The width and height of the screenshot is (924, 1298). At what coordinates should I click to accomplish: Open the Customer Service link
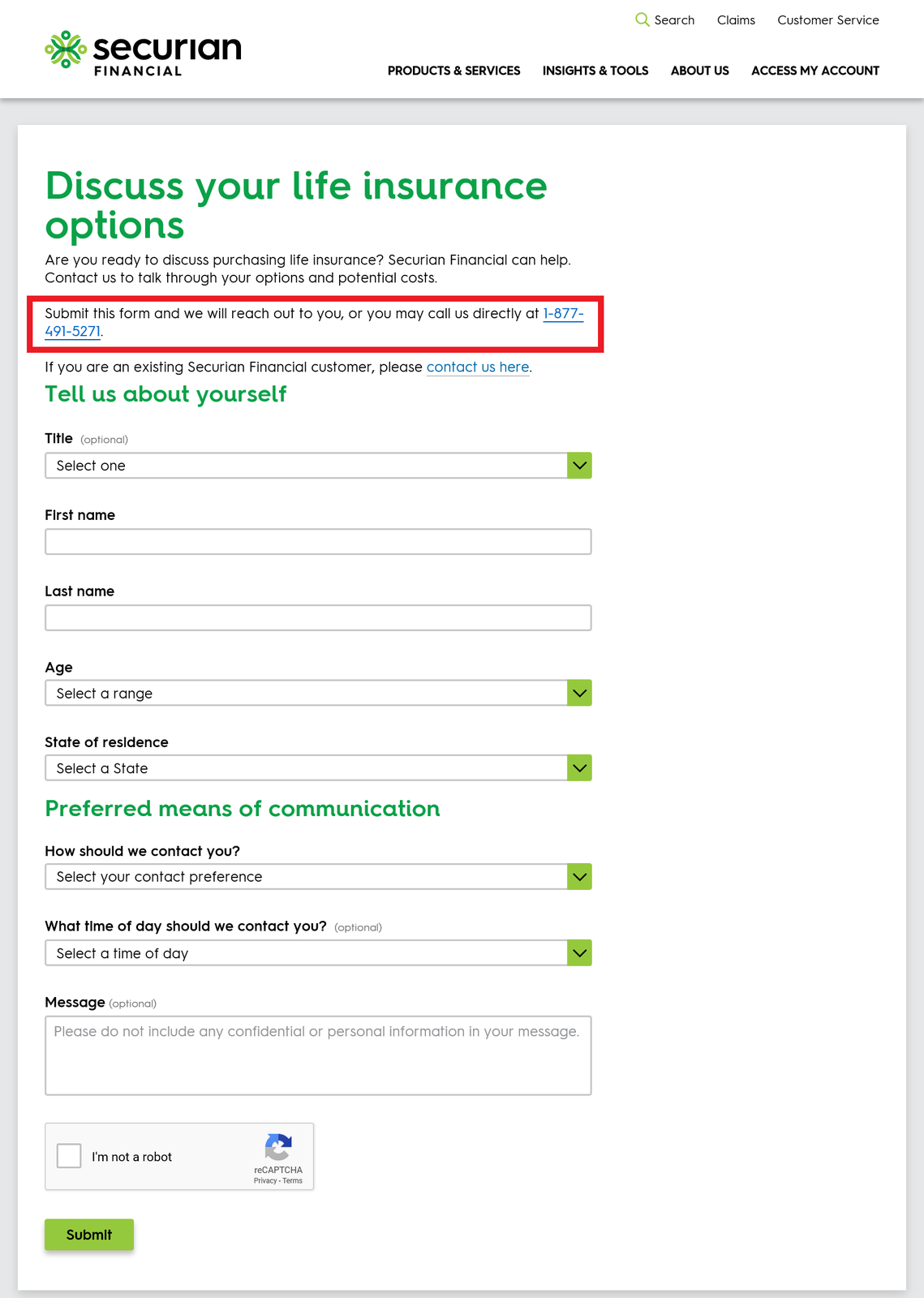[x=828, y=20]
